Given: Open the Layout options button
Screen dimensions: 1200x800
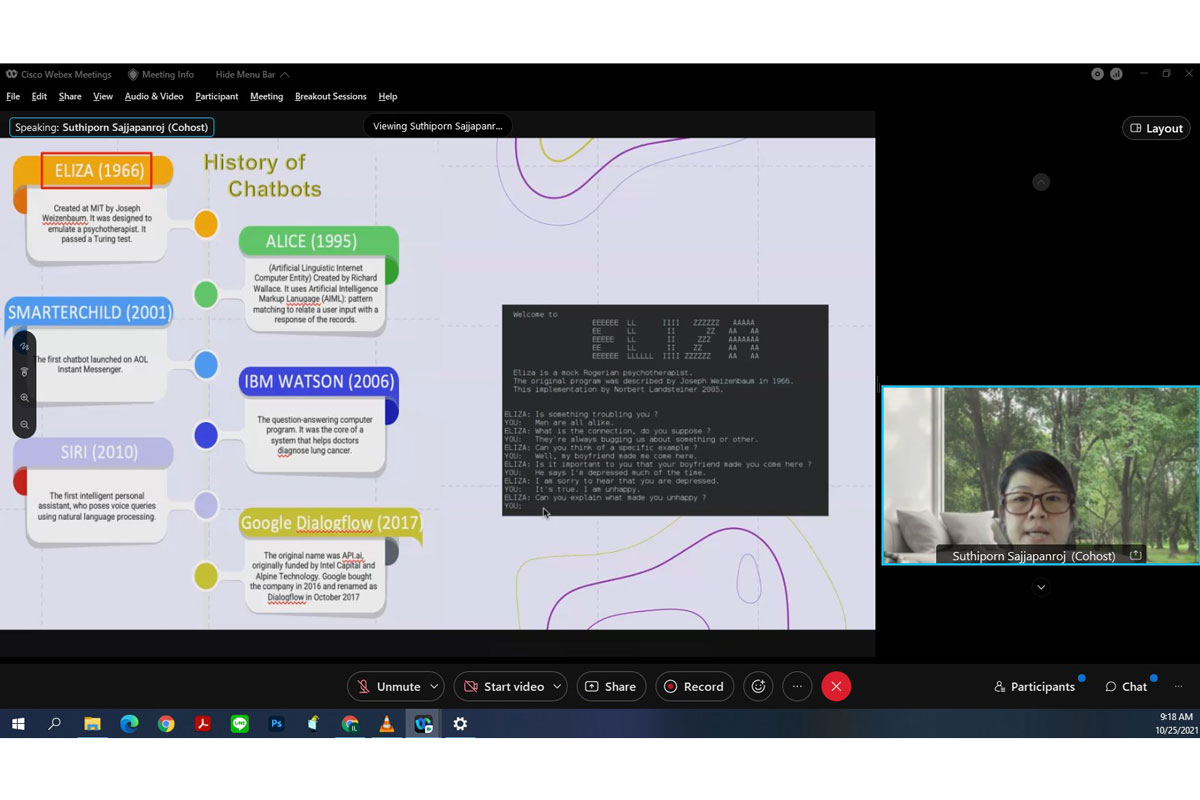Looking at the screenshot, I should coord(1156,128).
